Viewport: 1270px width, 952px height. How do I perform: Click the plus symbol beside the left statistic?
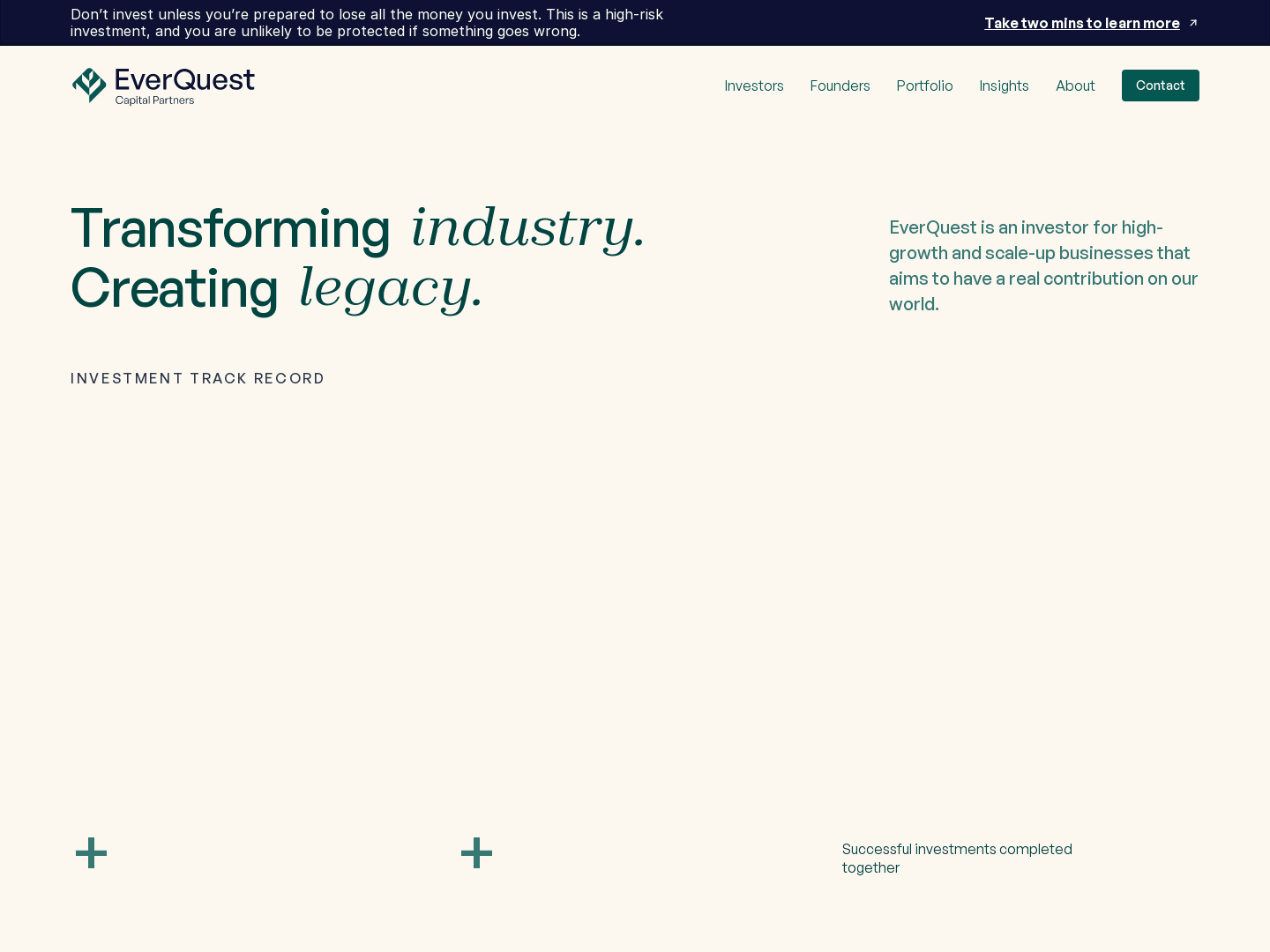(91, 852)
